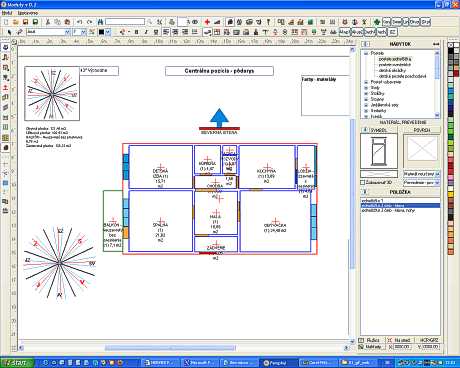Expand the Stoličky tree node

click(366, 94)
